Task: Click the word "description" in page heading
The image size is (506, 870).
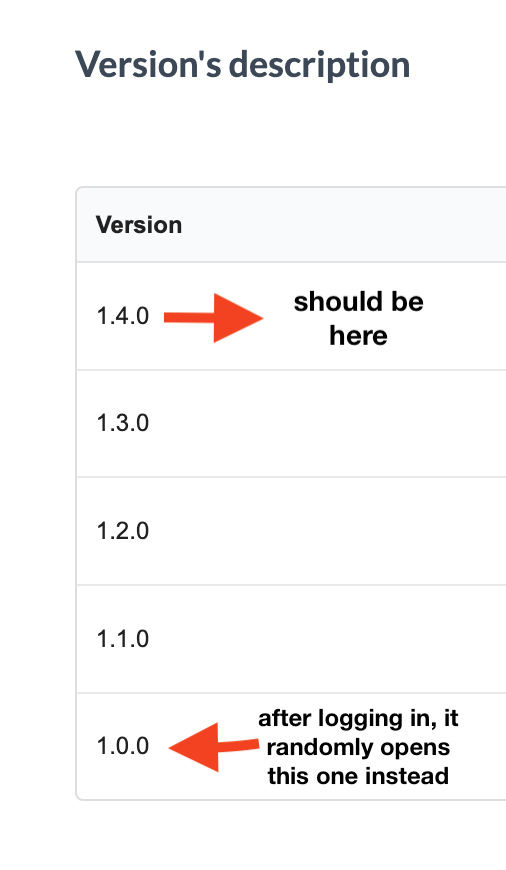Action: click(x=320, y=66)
